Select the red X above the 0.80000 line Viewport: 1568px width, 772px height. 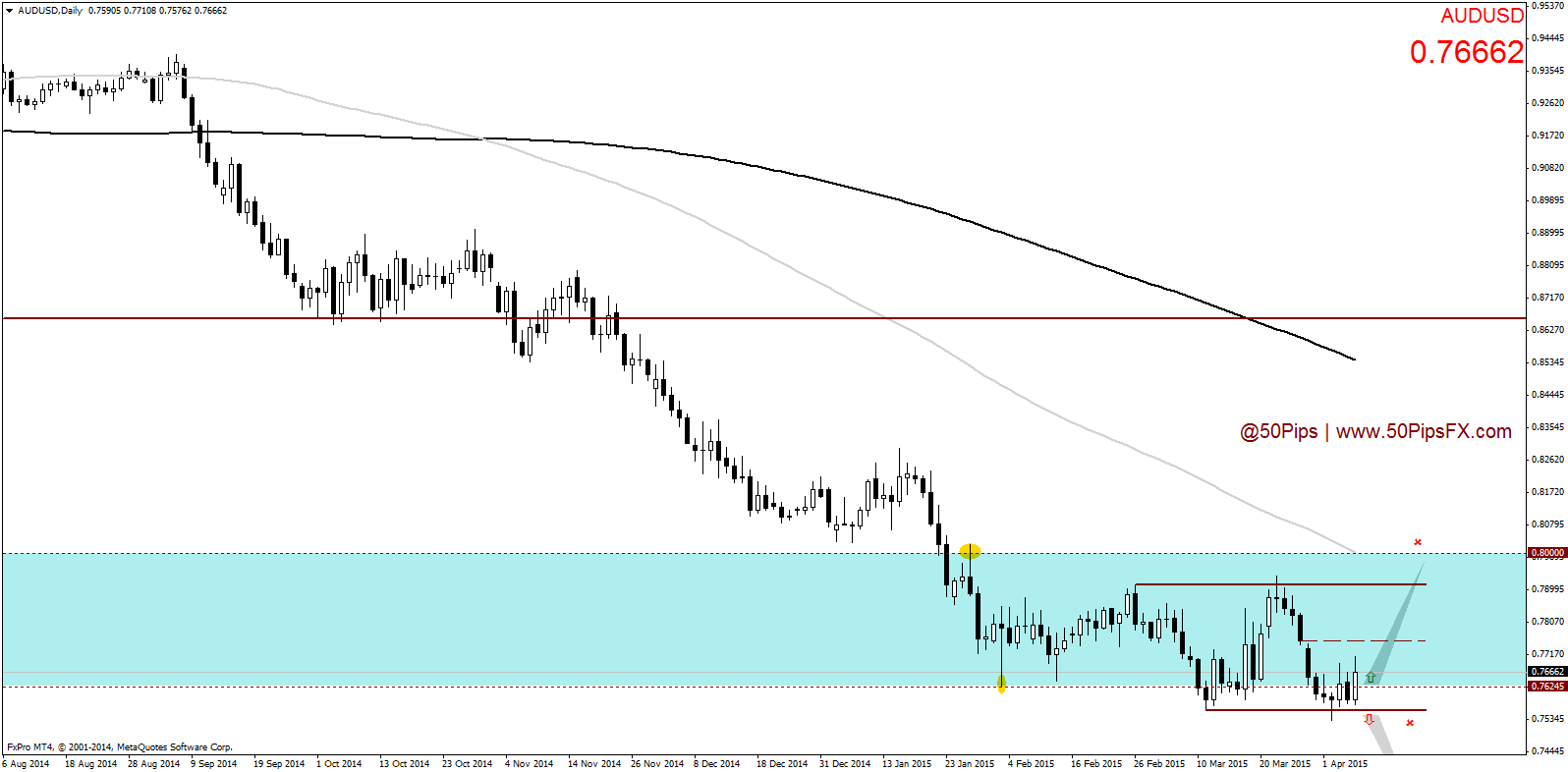(1418, 542)
